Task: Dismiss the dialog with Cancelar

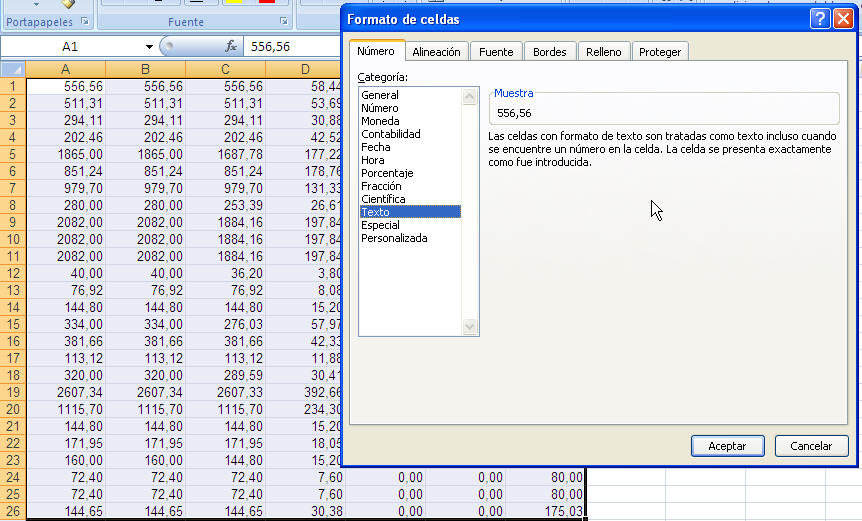Action: [811, 446]
